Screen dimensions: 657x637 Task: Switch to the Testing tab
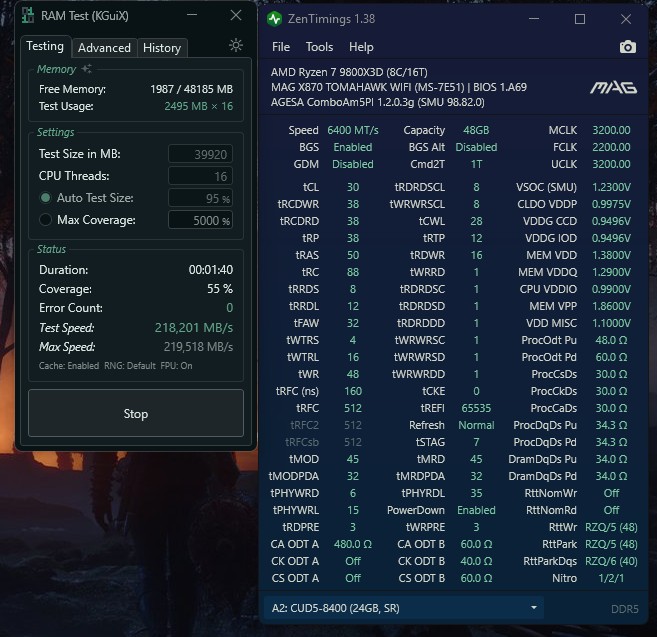[45, 46]
